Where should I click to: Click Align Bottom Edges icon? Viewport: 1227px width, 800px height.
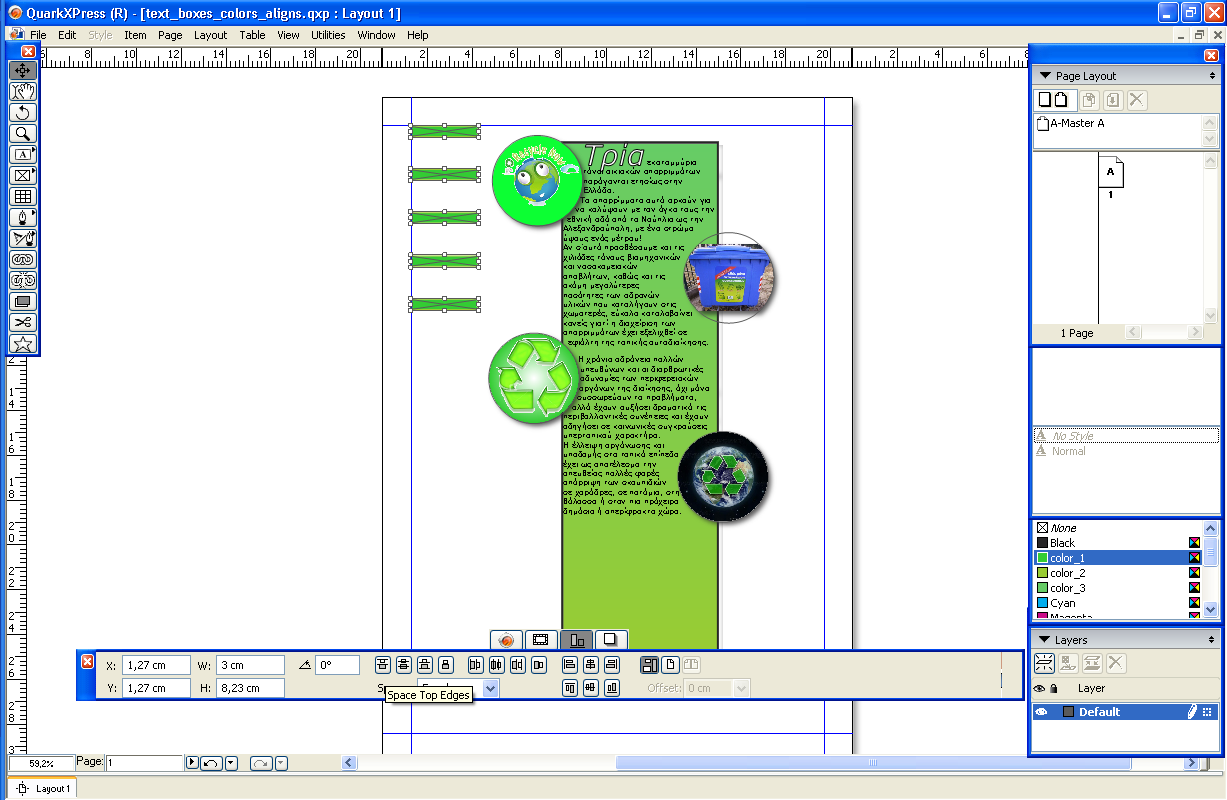coord(613,688)
